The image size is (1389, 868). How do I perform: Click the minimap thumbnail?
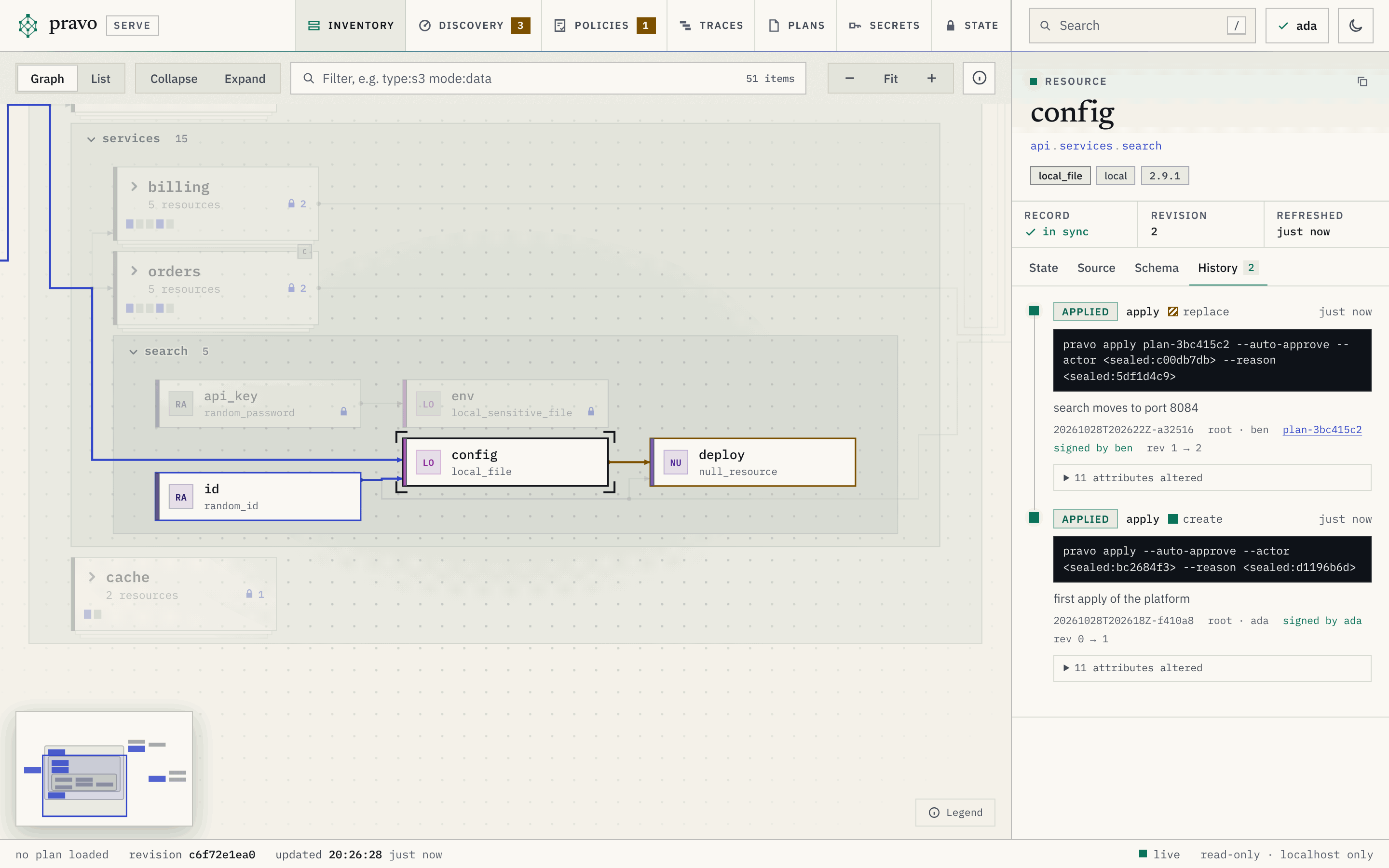coord(104,769)
